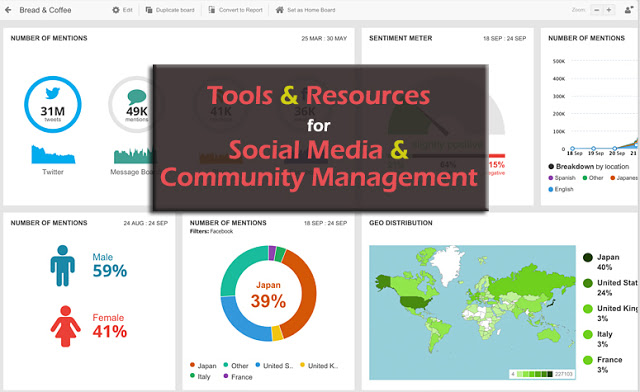
Task: Click the Bread & Coffee board title
Action: click(45, 10)
